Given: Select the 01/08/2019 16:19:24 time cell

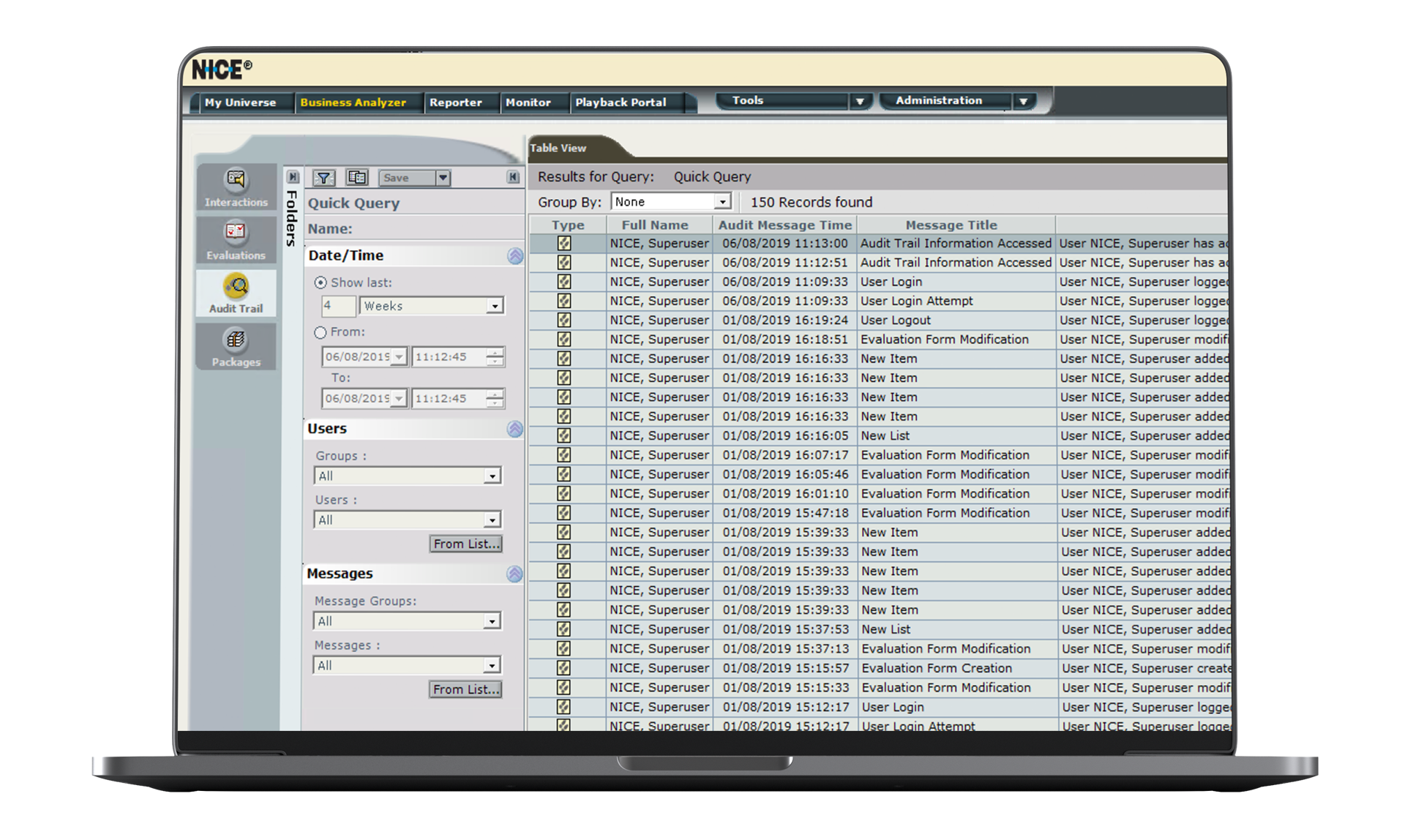Looking at the screenshot, I should pyautogui.click(x=784, y=320).
